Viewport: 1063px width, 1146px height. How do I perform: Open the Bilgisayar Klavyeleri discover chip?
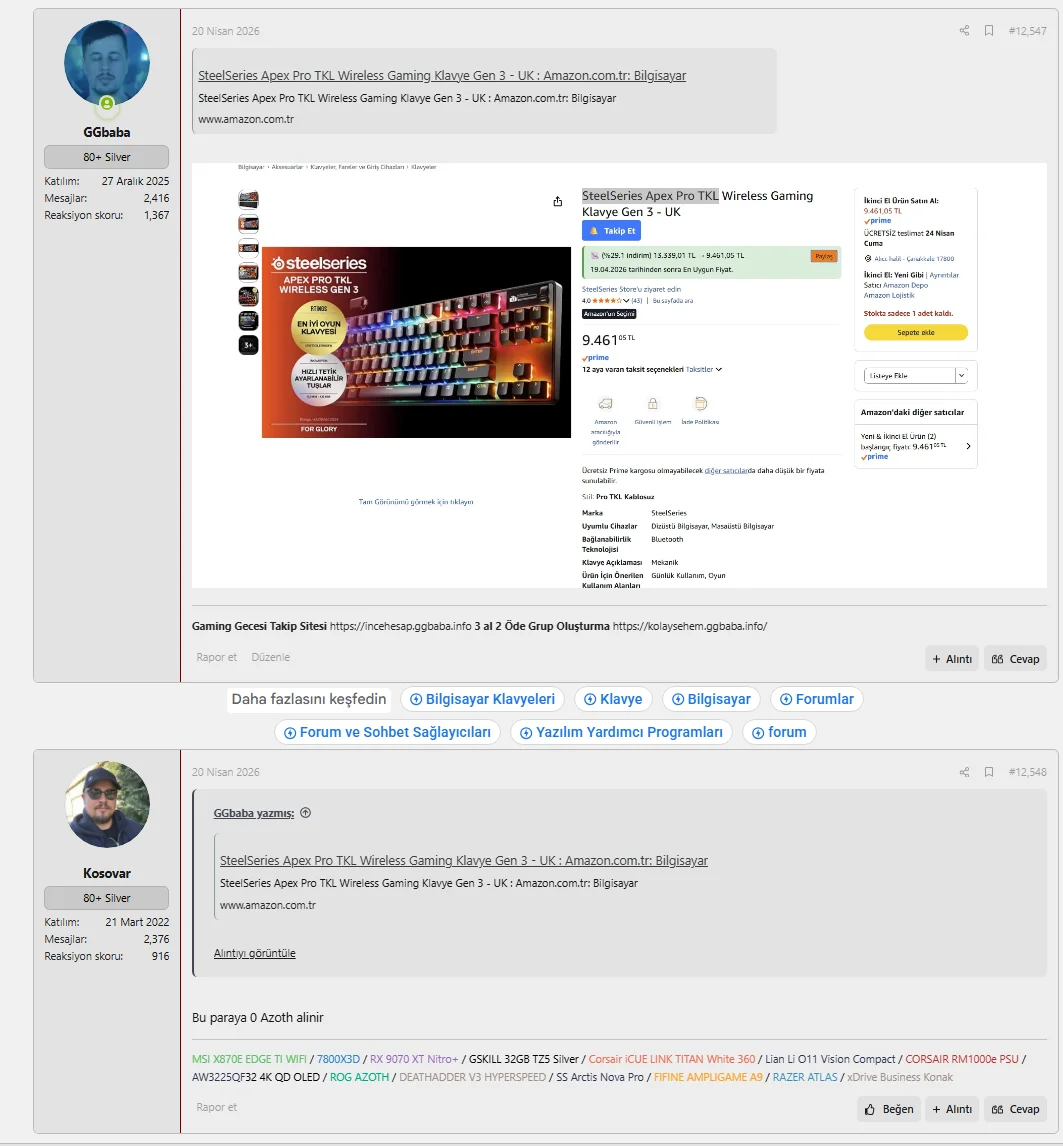coord(483,699)
